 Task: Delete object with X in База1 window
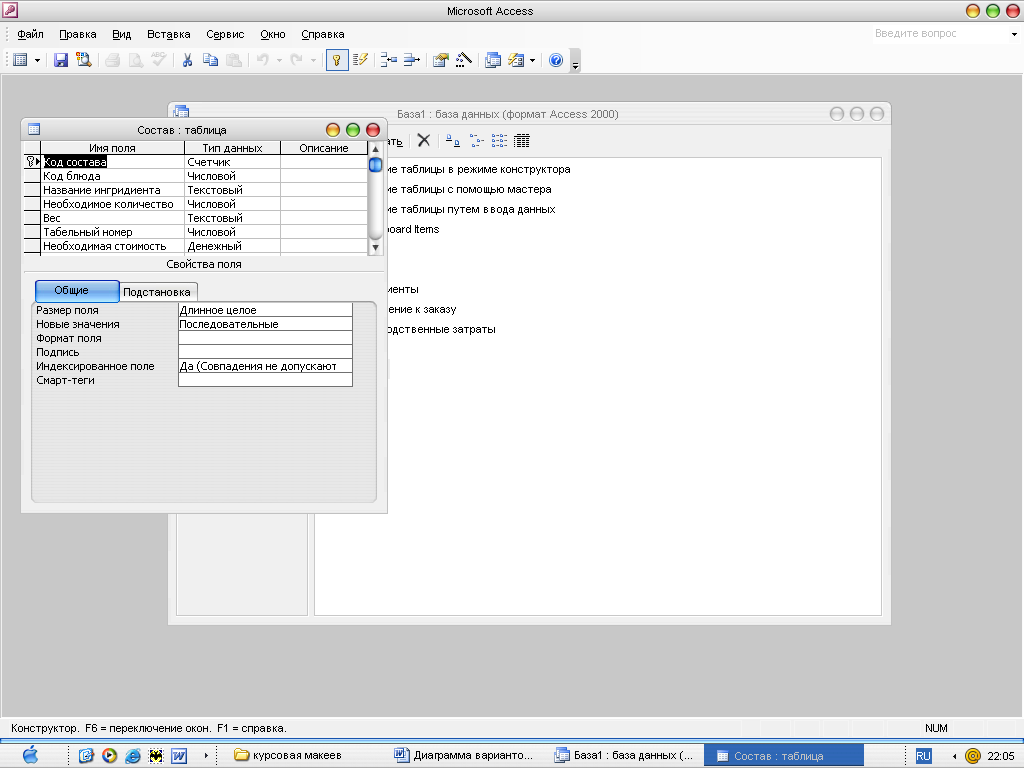tap(424, 140)
